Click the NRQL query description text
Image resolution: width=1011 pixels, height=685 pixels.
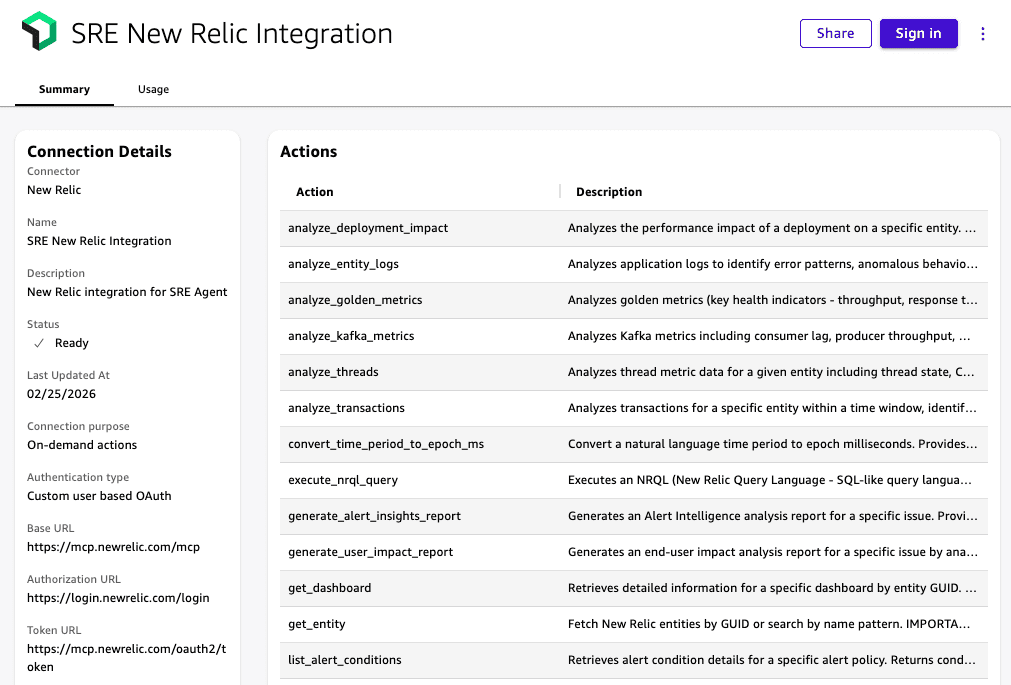[769, 481]
